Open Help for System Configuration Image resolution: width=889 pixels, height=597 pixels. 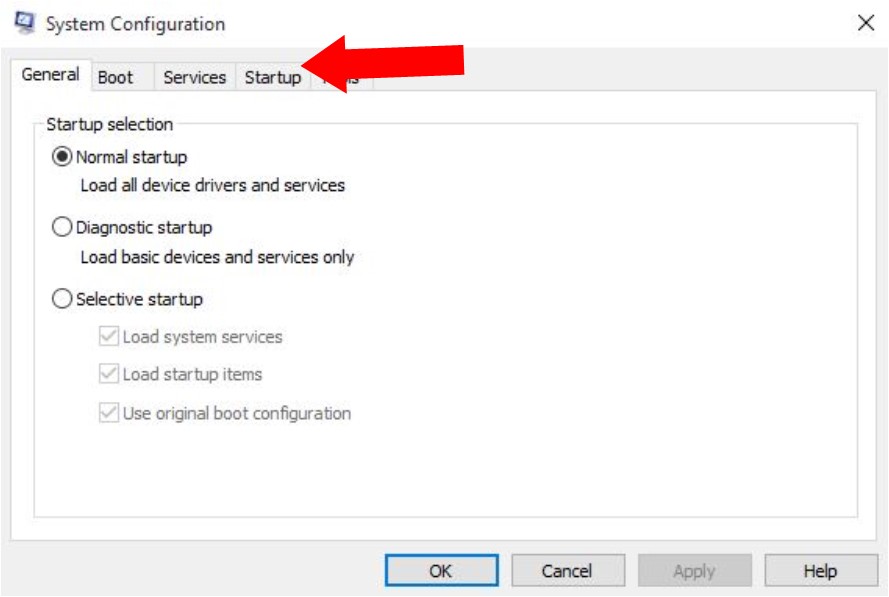tap(820, 571)
